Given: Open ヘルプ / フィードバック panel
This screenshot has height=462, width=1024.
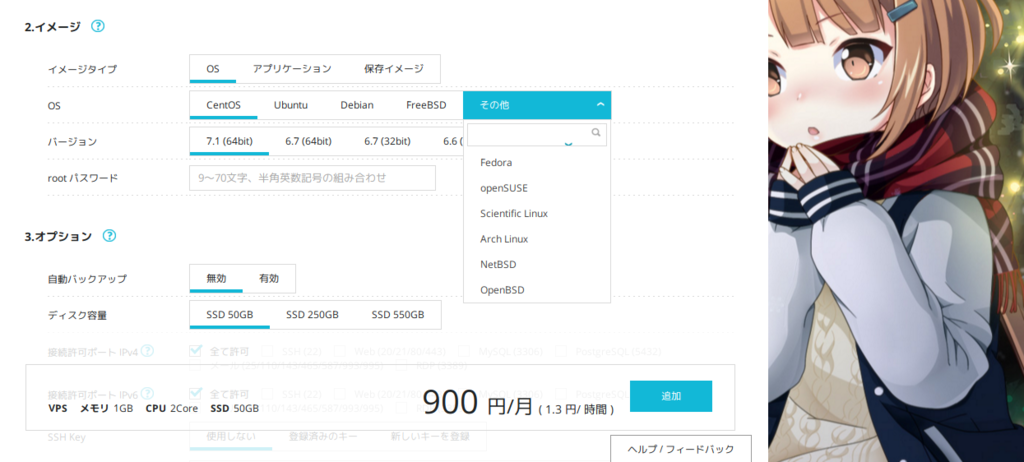Looking at the screenshot, I should click(x=680, y=449).
